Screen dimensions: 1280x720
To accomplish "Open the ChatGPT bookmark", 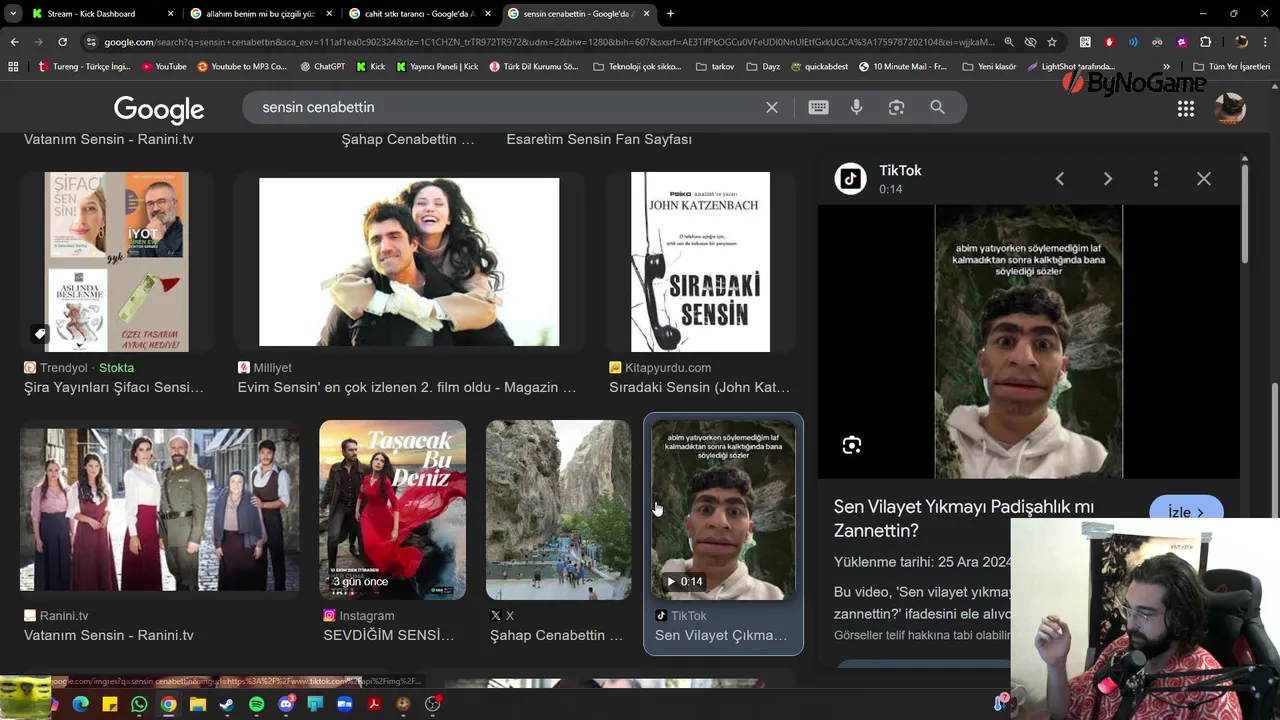I will (x=322, y=67).
